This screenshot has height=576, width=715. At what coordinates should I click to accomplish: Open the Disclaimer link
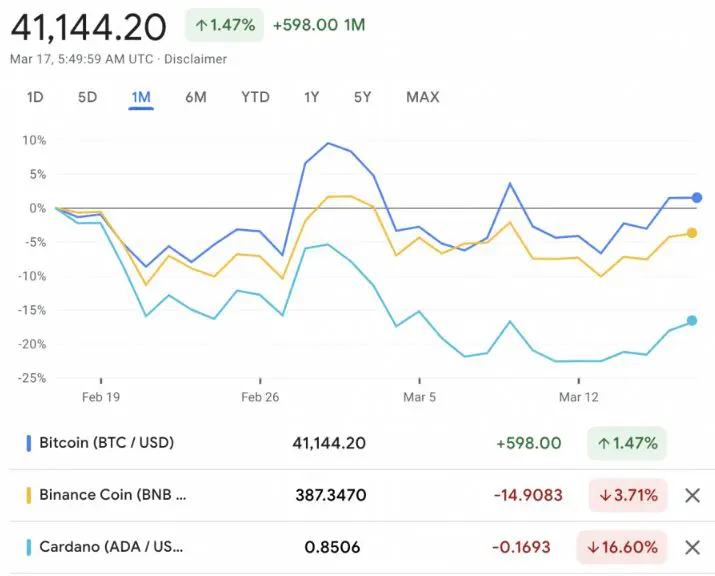(195, 59)
